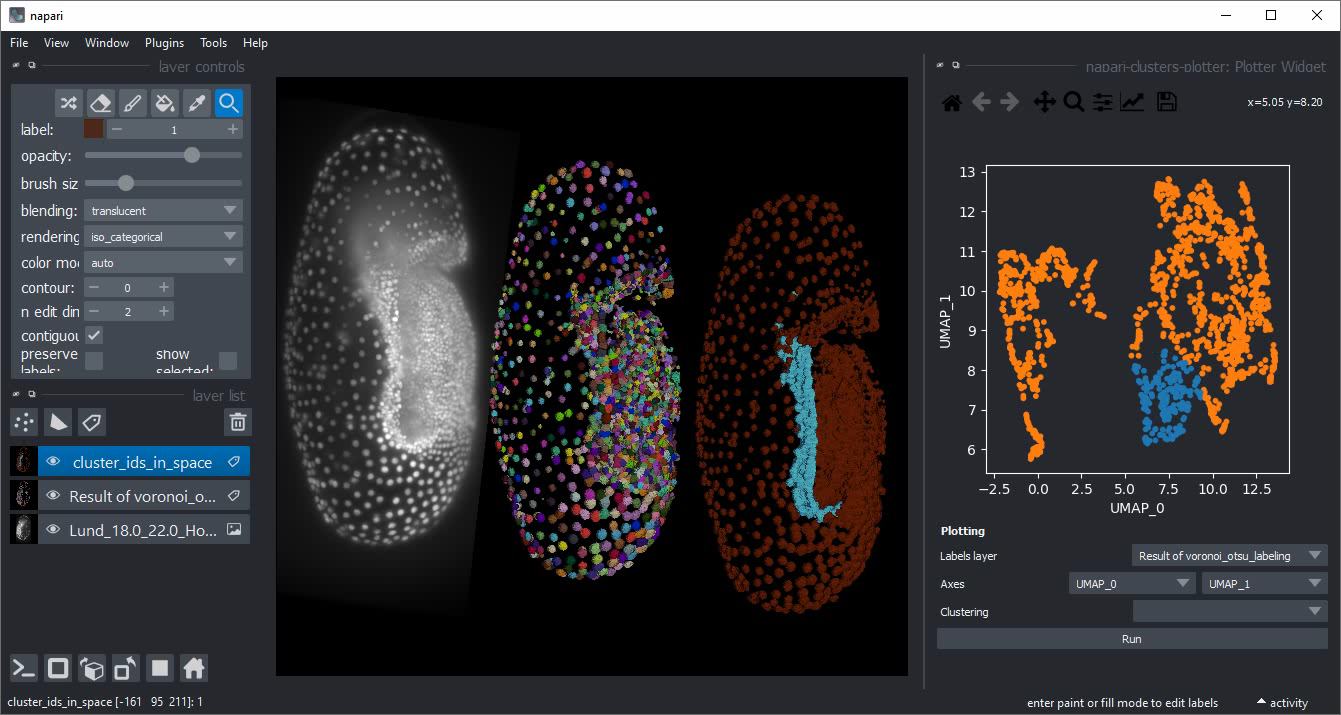Screen dimensions: 1341x715
Task: Open the Plugins menu
Action: tap(164, 43)
